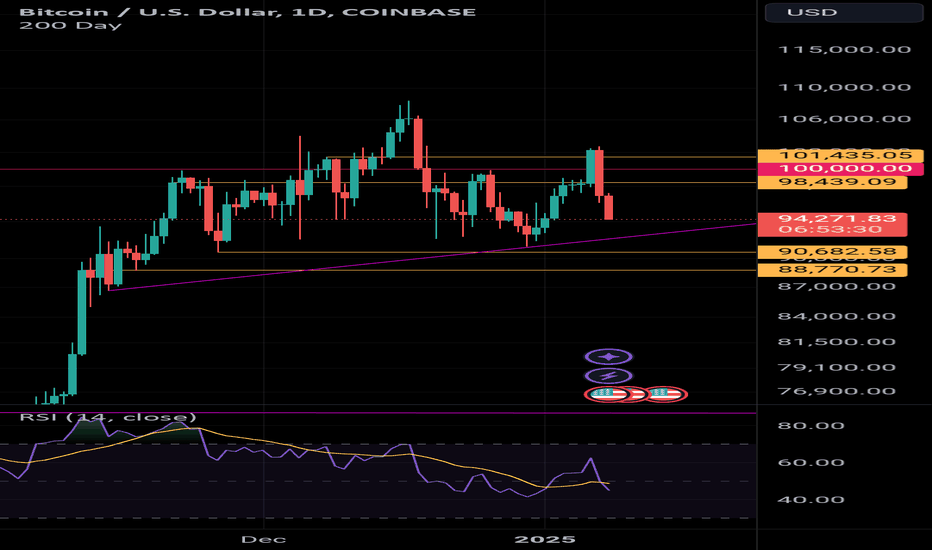This screenshot has height=550, width=932.
Task: Click the 81,500.00 price scale value
Action: tap(837, 342)
